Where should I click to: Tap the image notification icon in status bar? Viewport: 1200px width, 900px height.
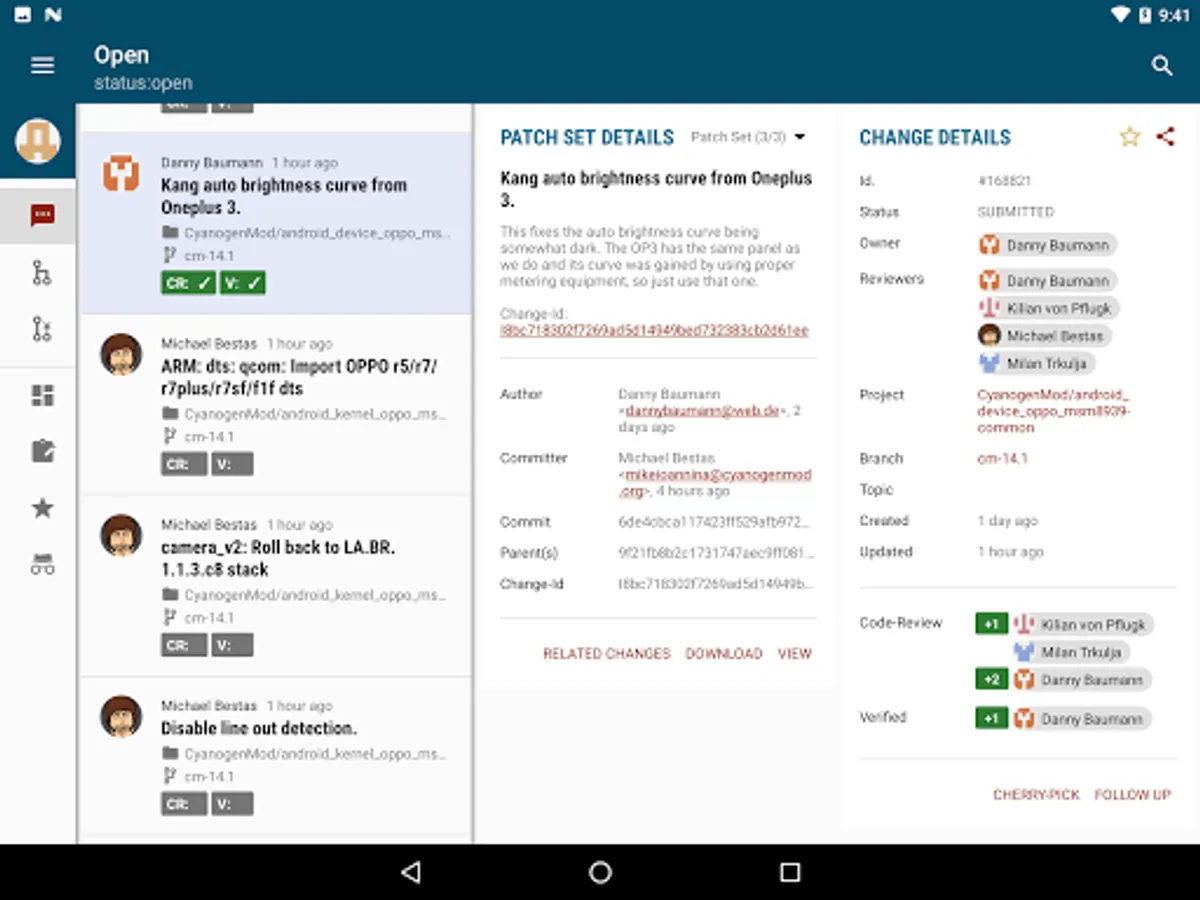22,15
